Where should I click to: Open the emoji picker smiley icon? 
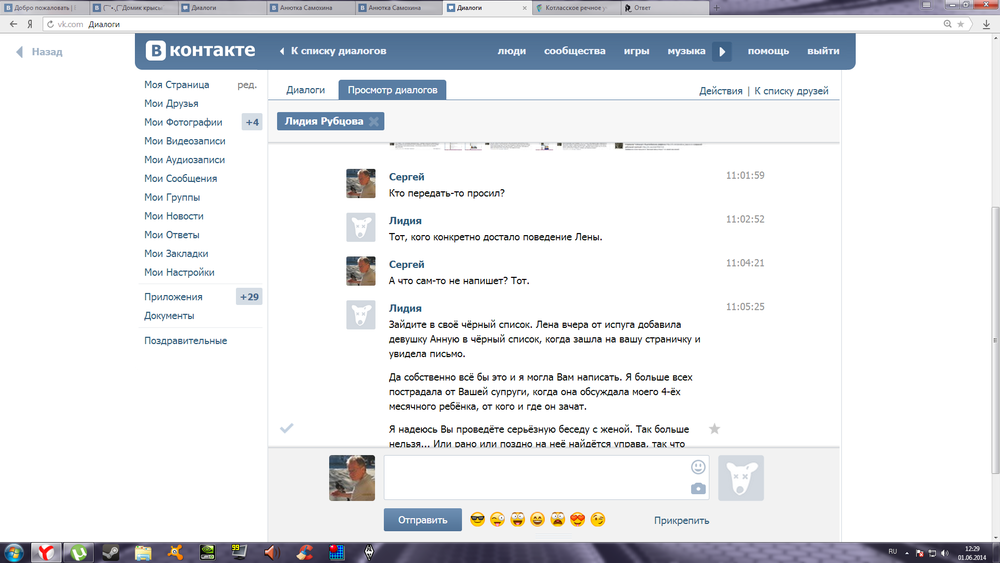click(x=698, y=467)
